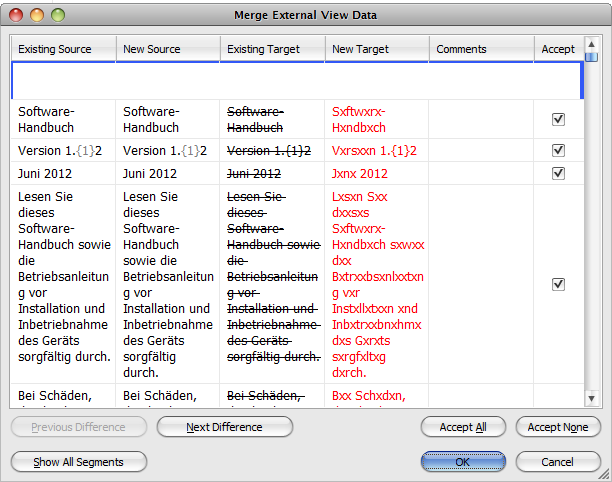Uncheck Accept for the Lesen Sie paragraph row
612x482 pixels.
[x=558, y=285]
